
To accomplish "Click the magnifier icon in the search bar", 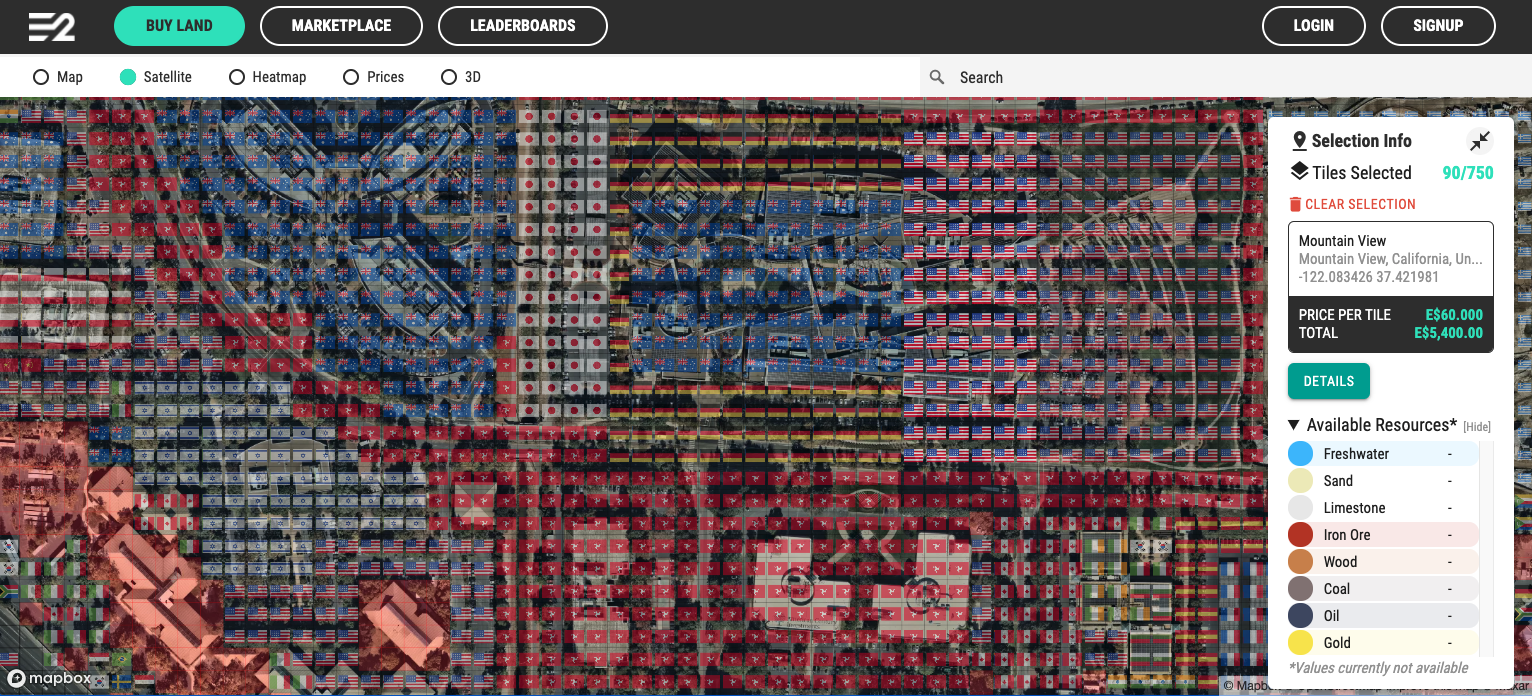I will coord(937,77).
